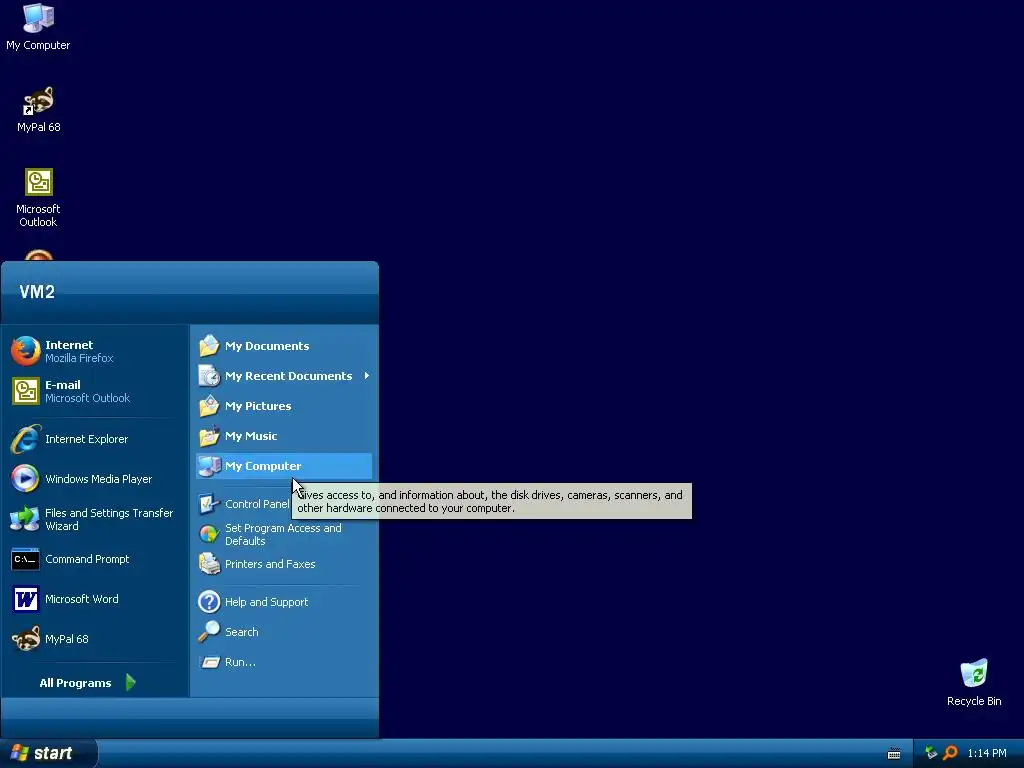Expand the My Recent Documents submenu
This screenshot has height=768, width=1024.
284,376
